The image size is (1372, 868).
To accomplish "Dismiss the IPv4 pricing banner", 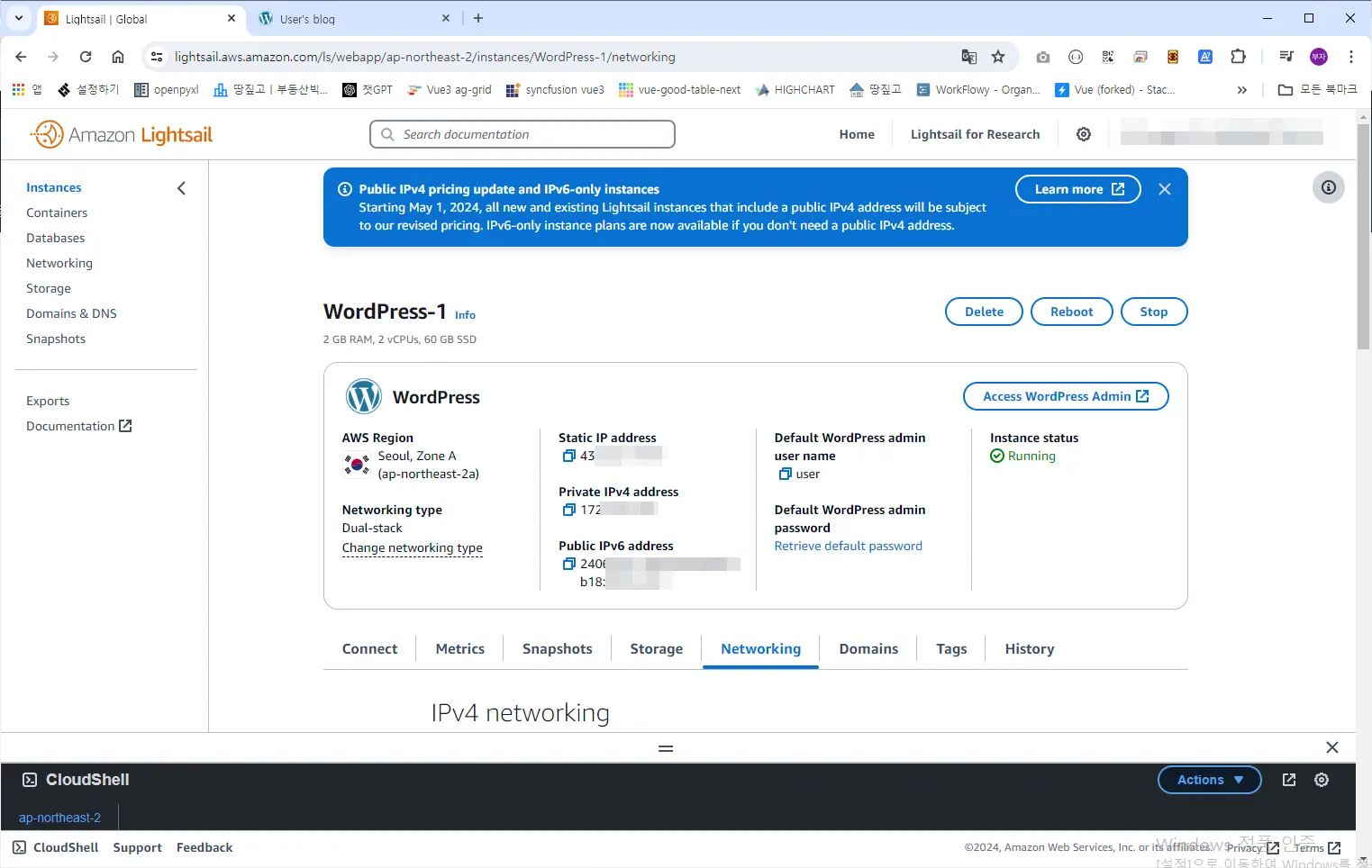I will point(1165,189).
